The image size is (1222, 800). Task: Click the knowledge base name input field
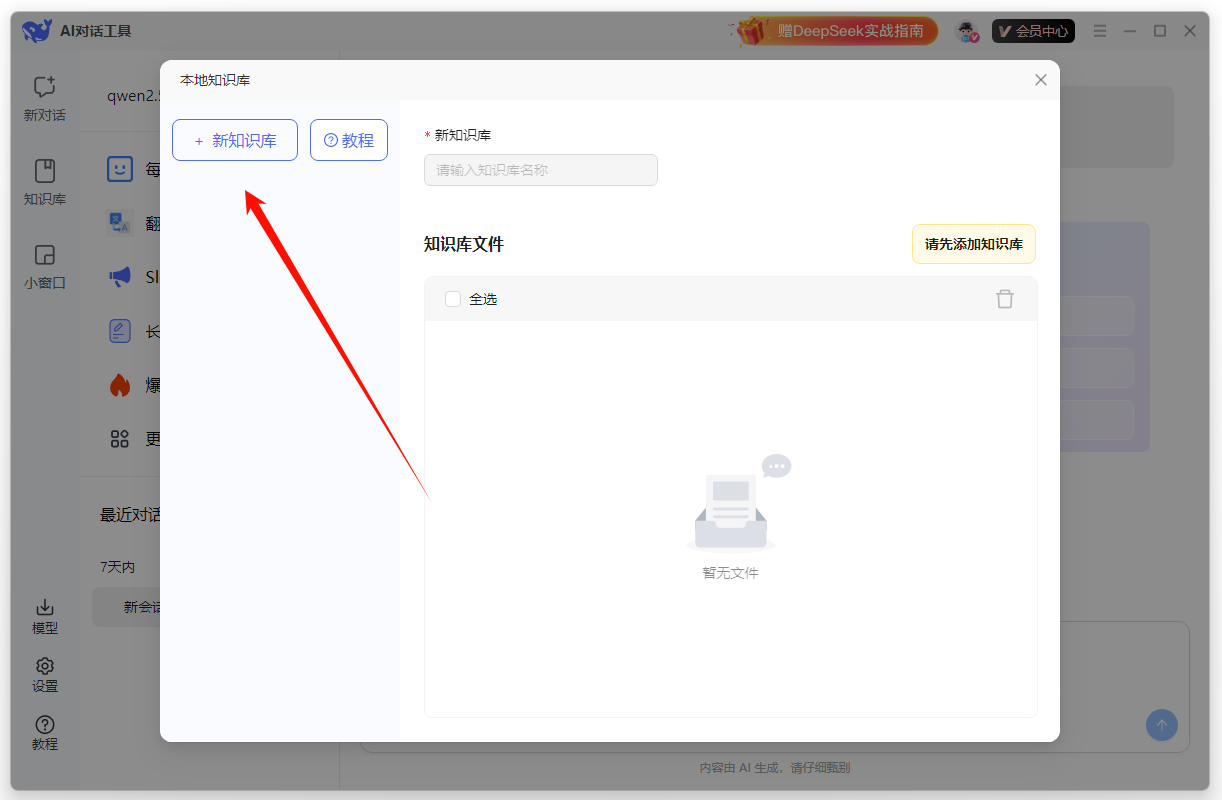(540, 170)
